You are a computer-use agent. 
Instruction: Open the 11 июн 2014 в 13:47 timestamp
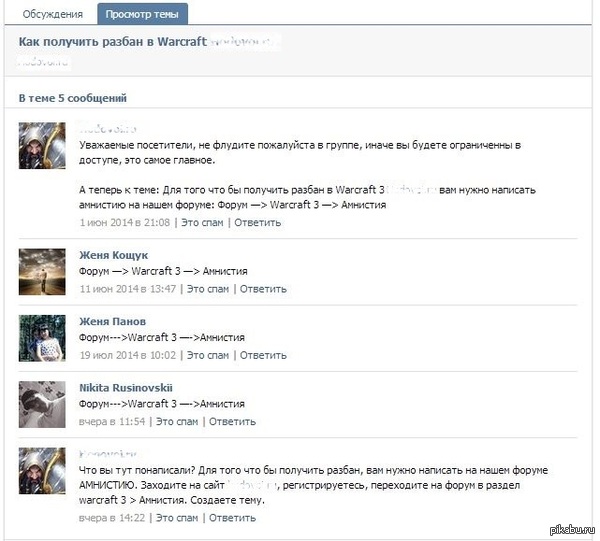pos(128,289)
